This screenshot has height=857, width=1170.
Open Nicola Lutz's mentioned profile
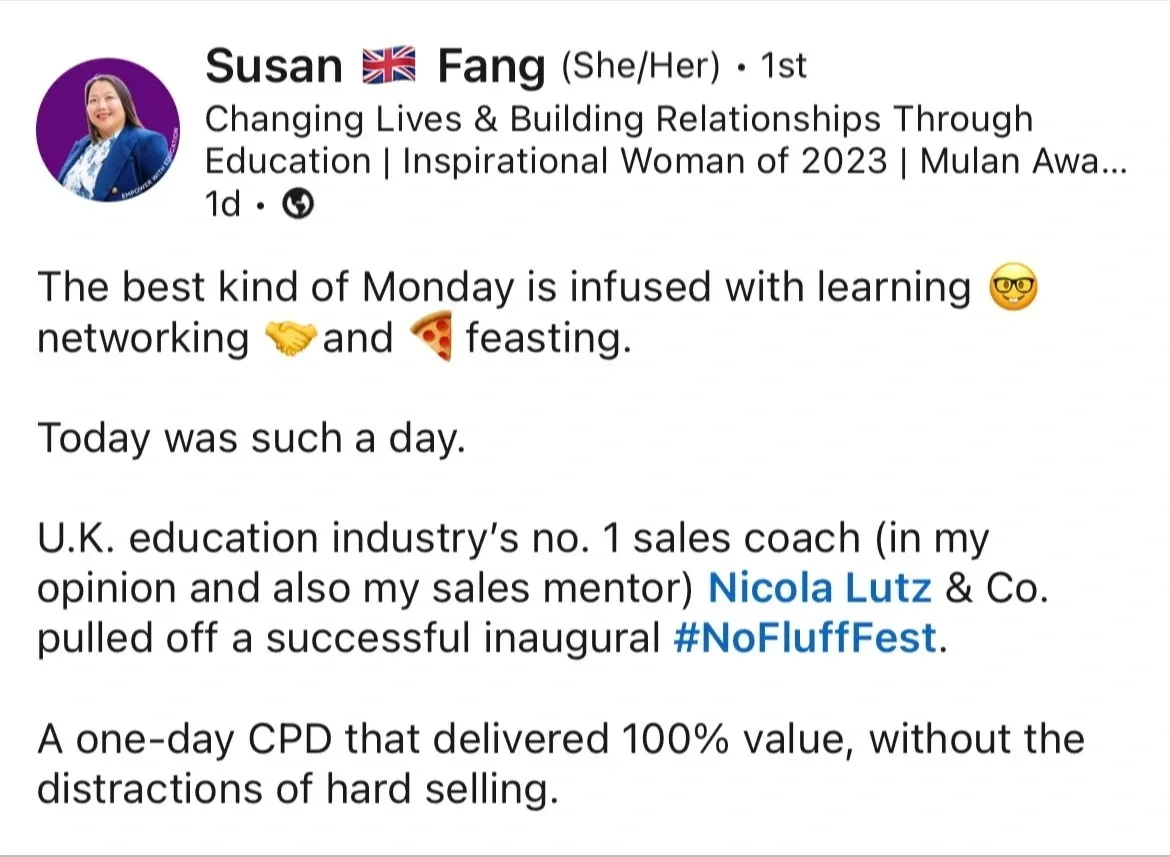click(x=819, y=588)
